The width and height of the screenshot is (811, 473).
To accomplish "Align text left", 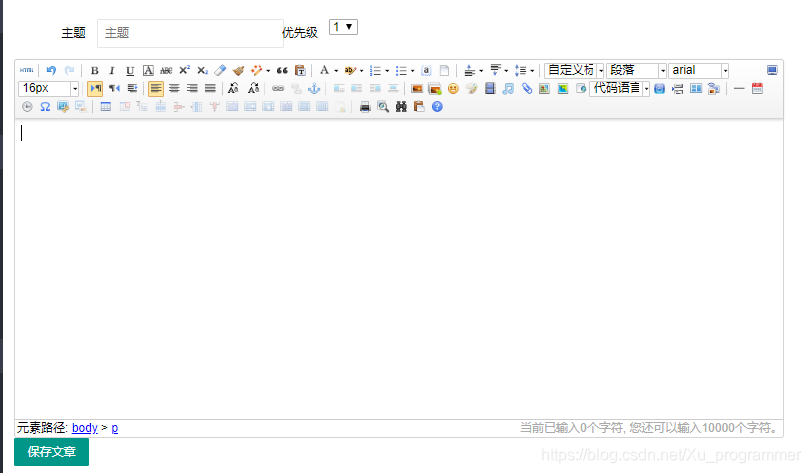I will pyautogui.click(x=156, y=88).
